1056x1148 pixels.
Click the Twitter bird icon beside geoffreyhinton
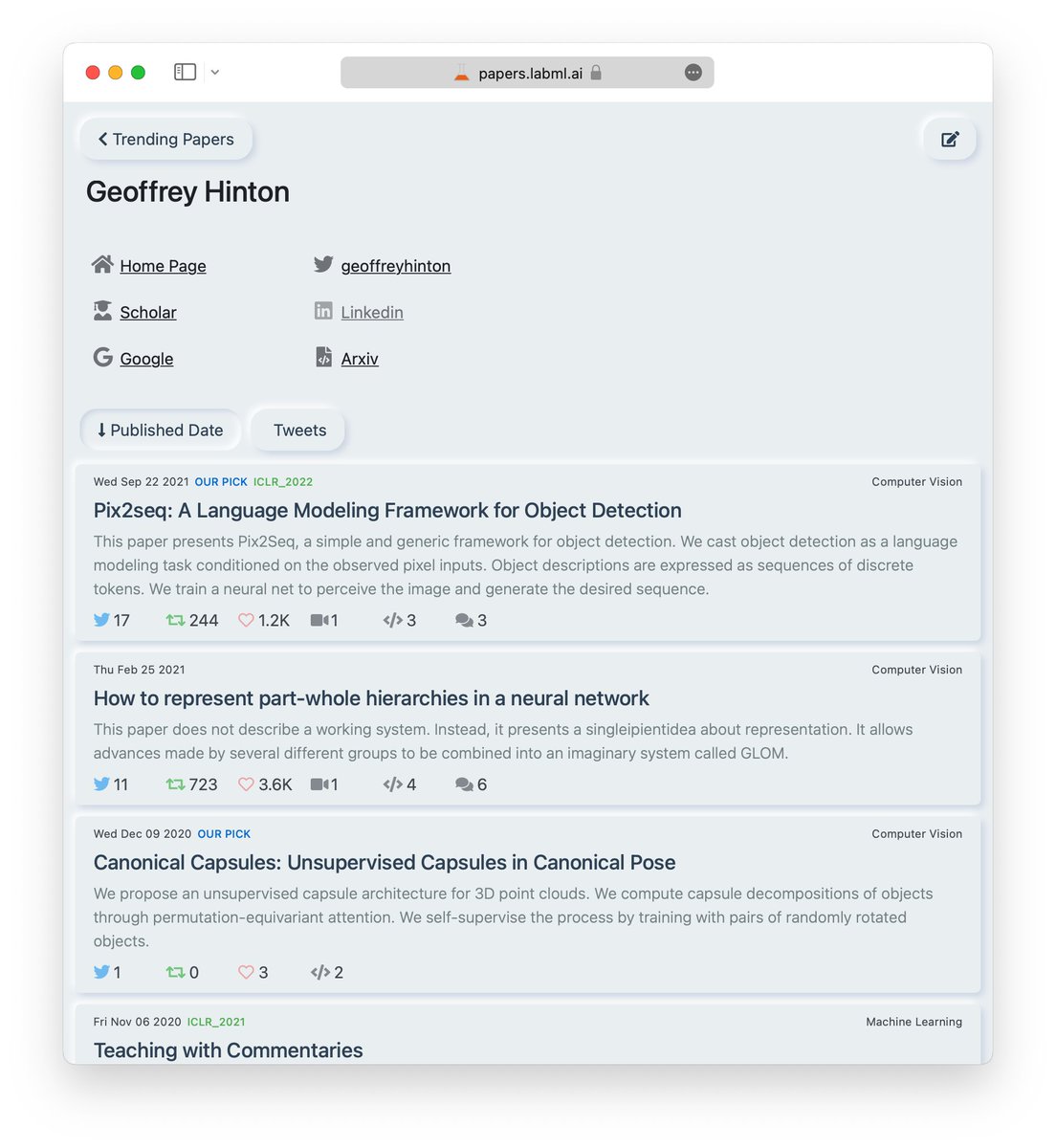tap(323, 264)
